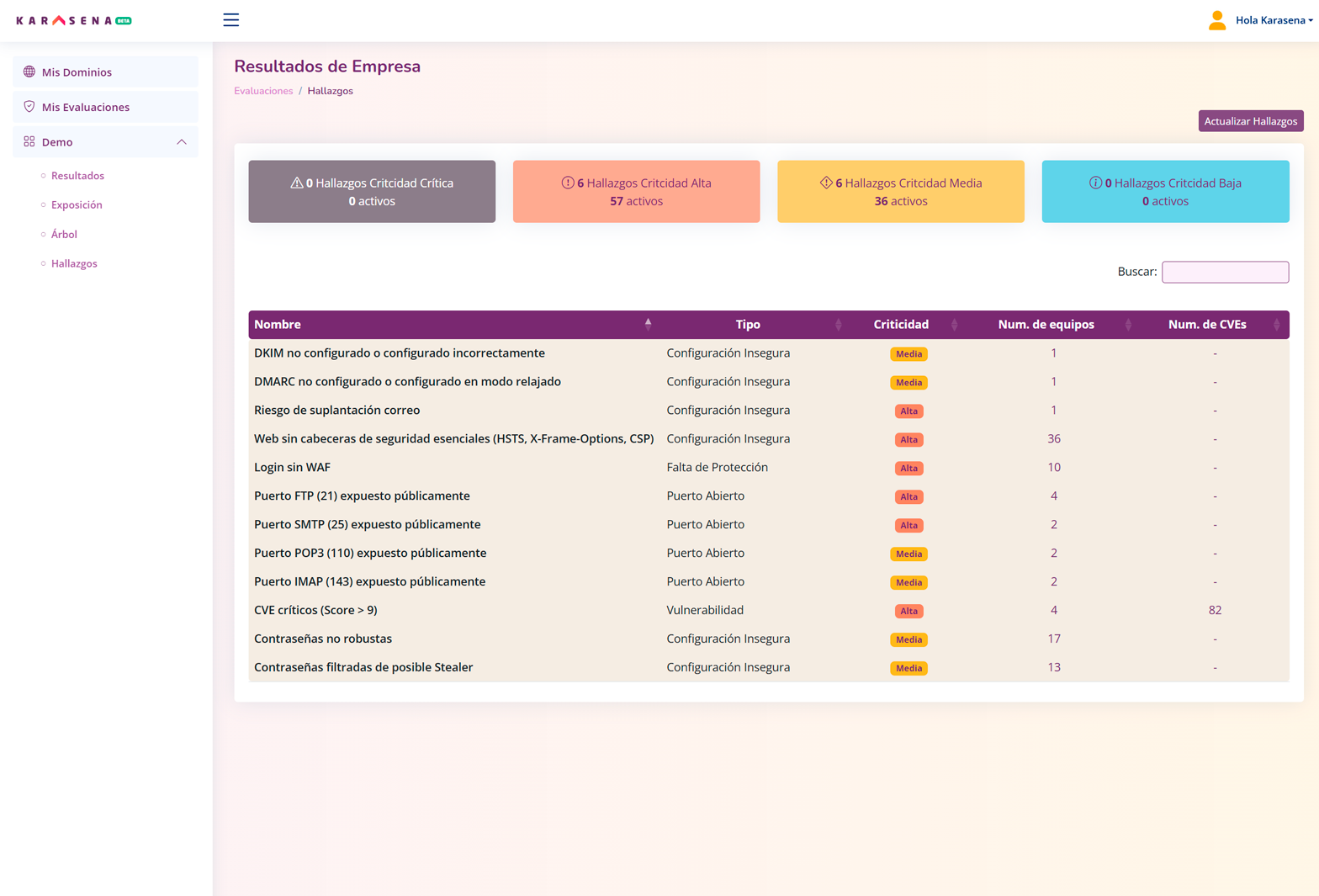Click 'Puerto IMAP (143) expuesto públicamente'
The width and height of the screenshot is (1319, 896).
369,582
